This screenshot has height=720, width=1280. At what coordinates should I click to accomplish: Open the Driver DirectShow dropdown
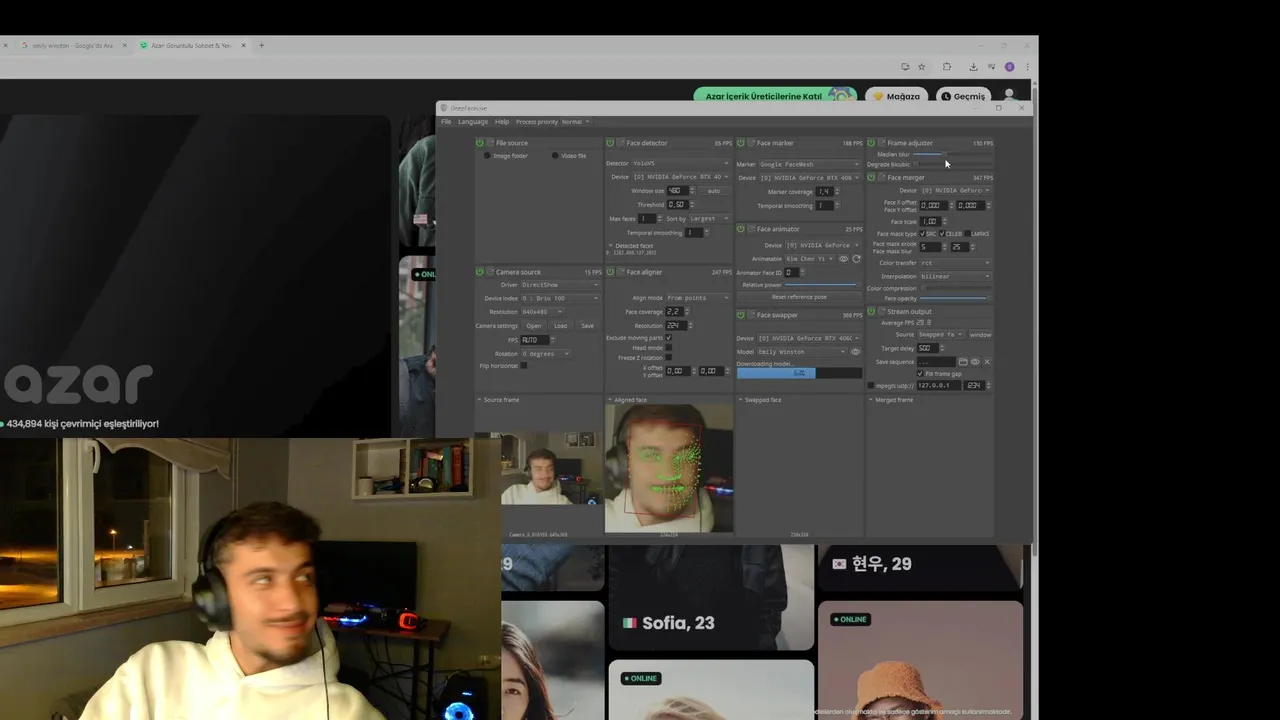[x=559, y=285]
